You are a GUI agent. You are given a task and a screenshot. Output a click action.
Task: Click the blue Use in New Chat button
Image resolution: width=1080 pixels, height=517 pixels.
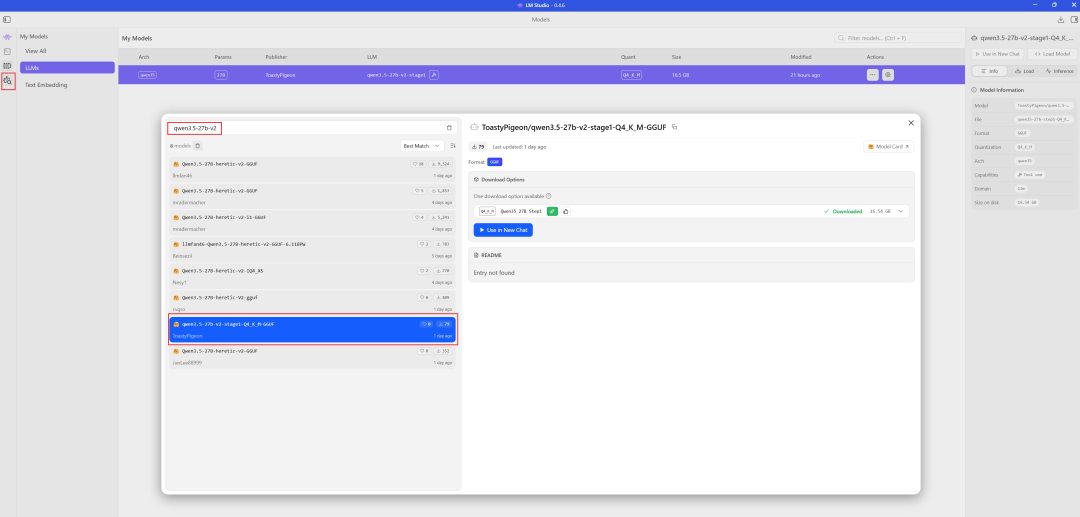tap(503, 230)
